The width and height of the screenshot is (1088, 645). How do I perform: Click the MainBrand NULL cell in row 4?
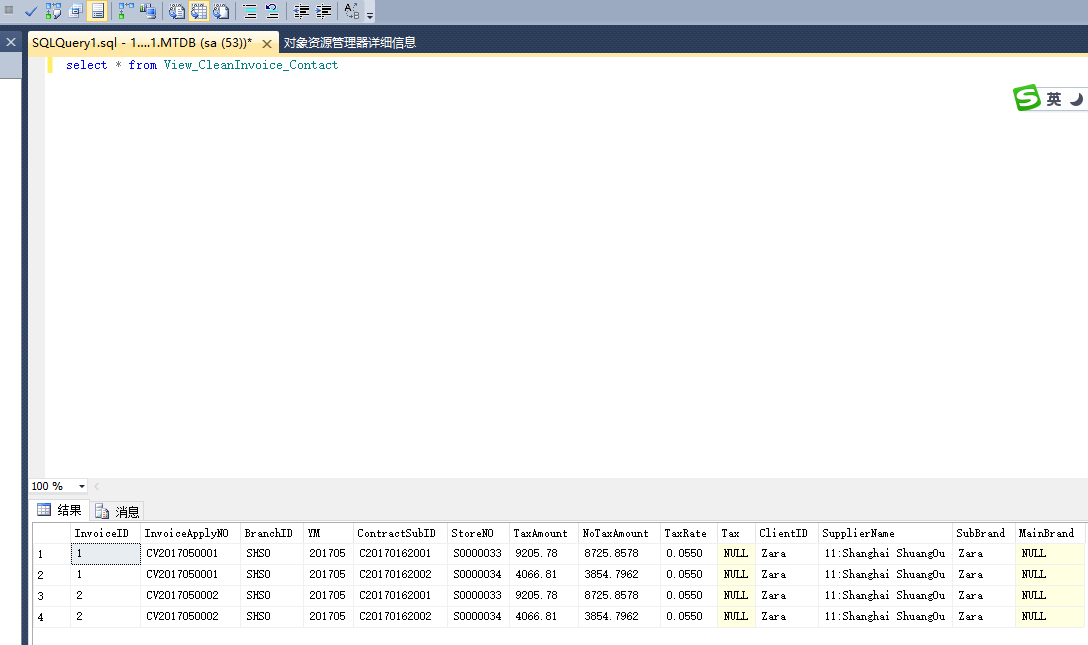click(x=1051, y=616)
